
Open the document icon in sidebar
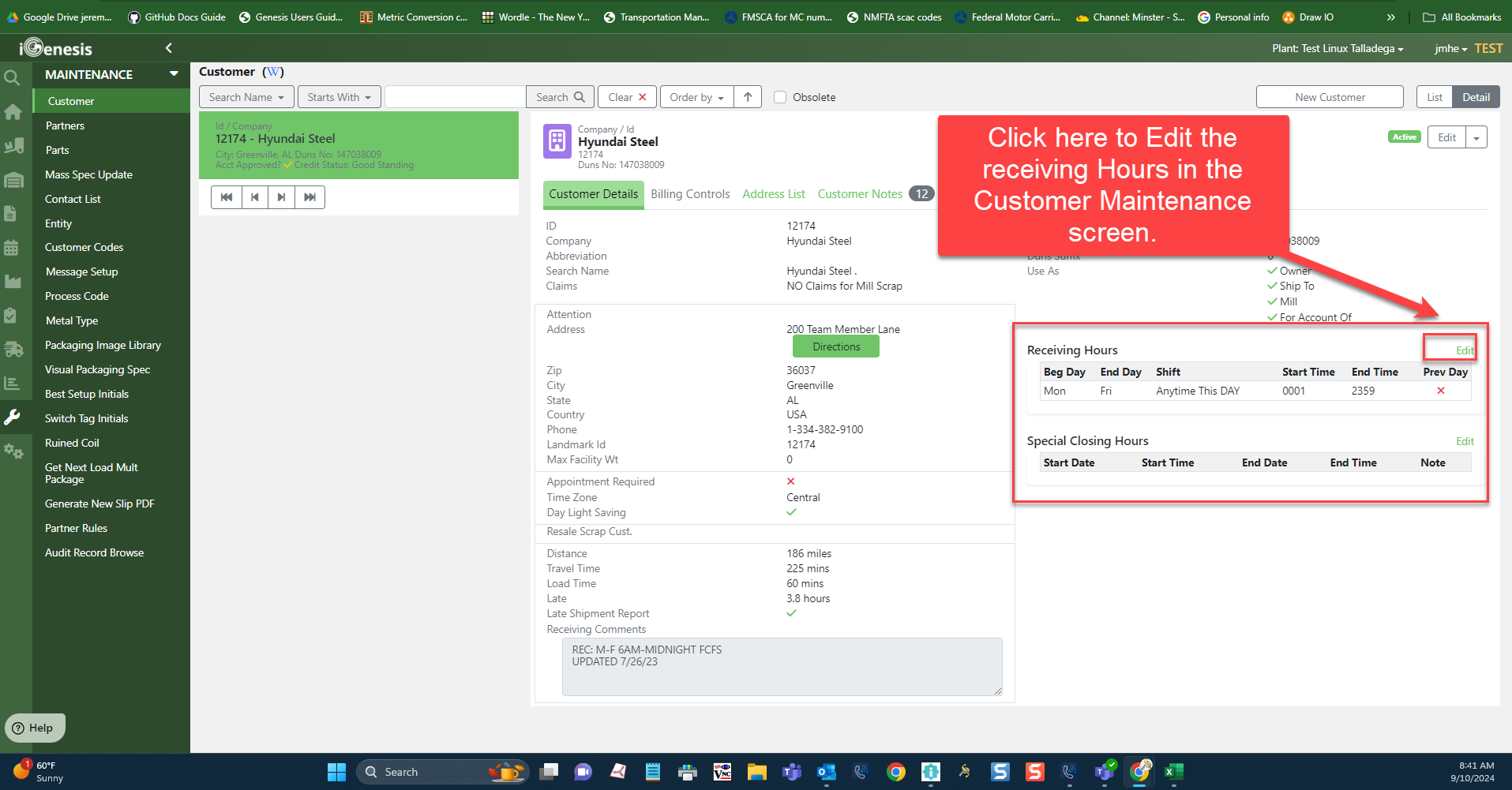pyautogui.click(x=11, y=213)
